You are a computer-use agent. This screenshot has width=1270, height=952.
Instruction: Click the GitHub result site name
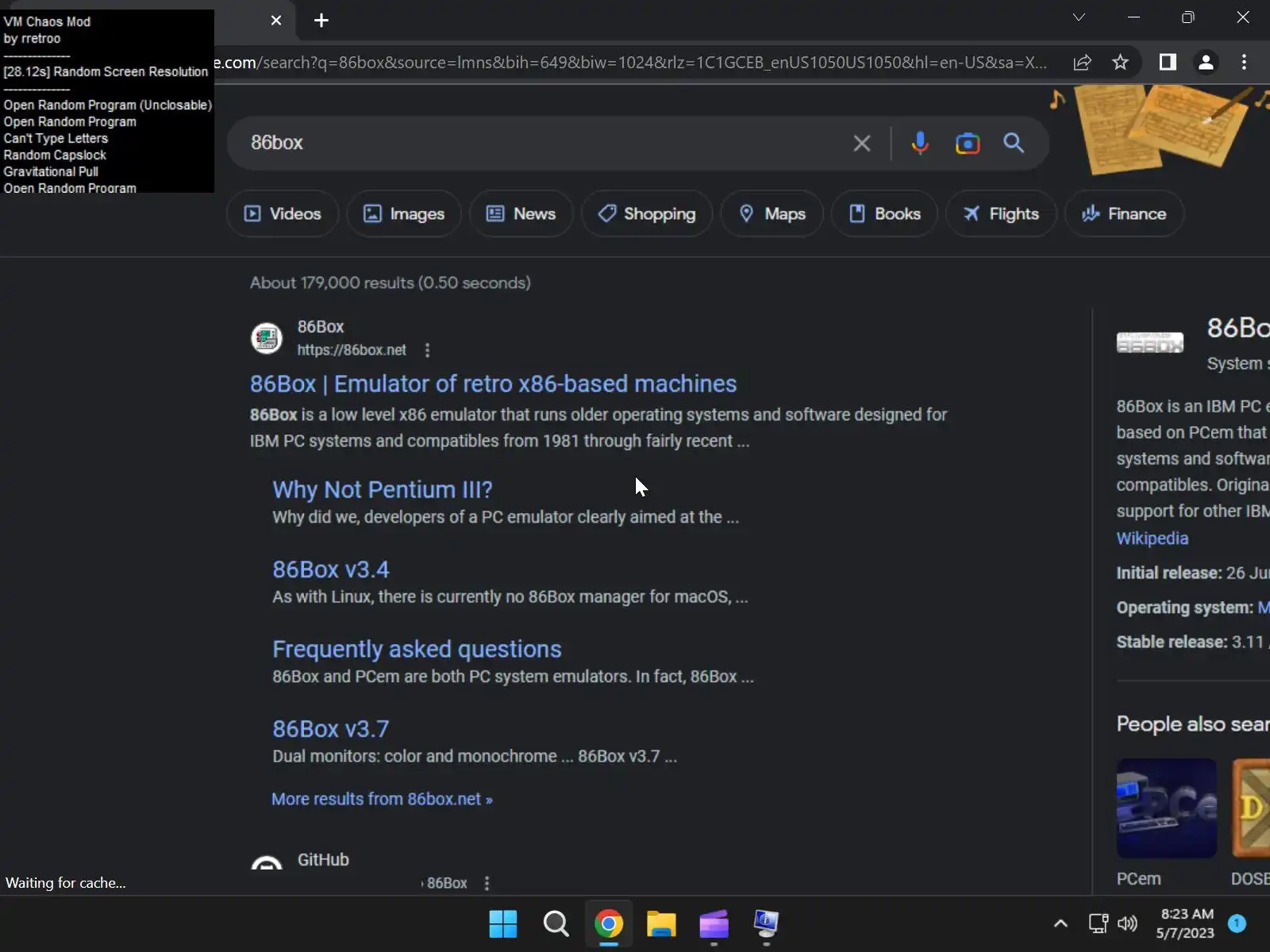(323, 860)
